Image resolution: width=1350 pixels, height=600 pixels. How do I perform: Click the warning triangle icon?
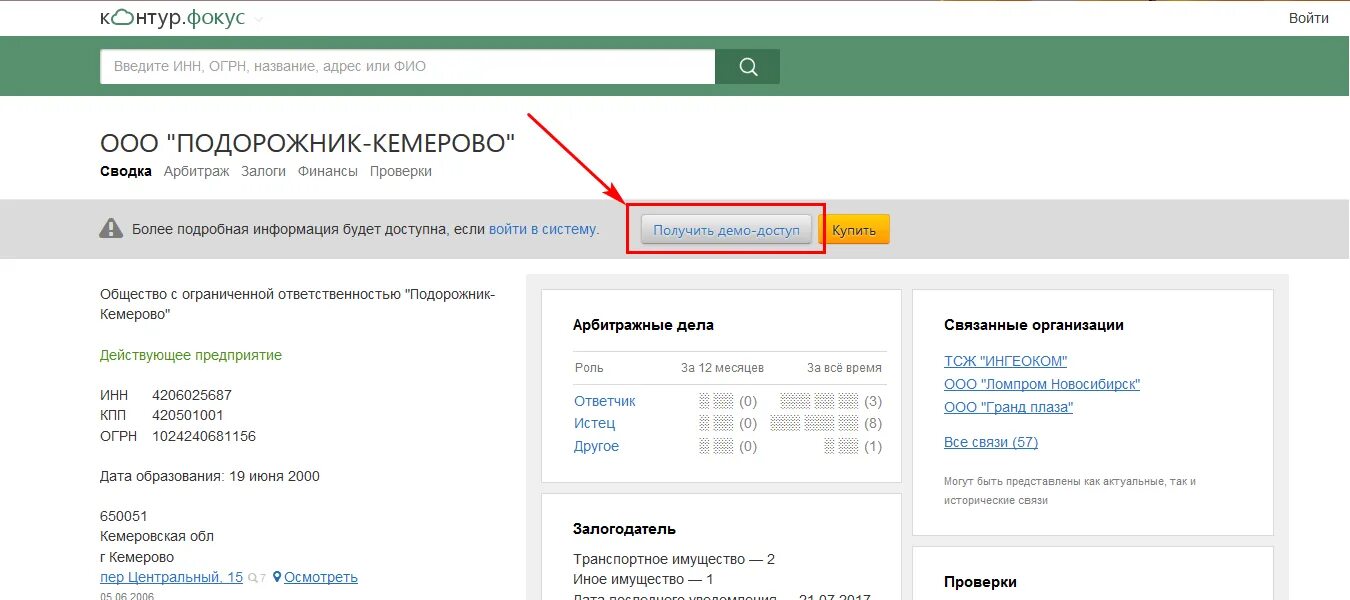(111, 229)
